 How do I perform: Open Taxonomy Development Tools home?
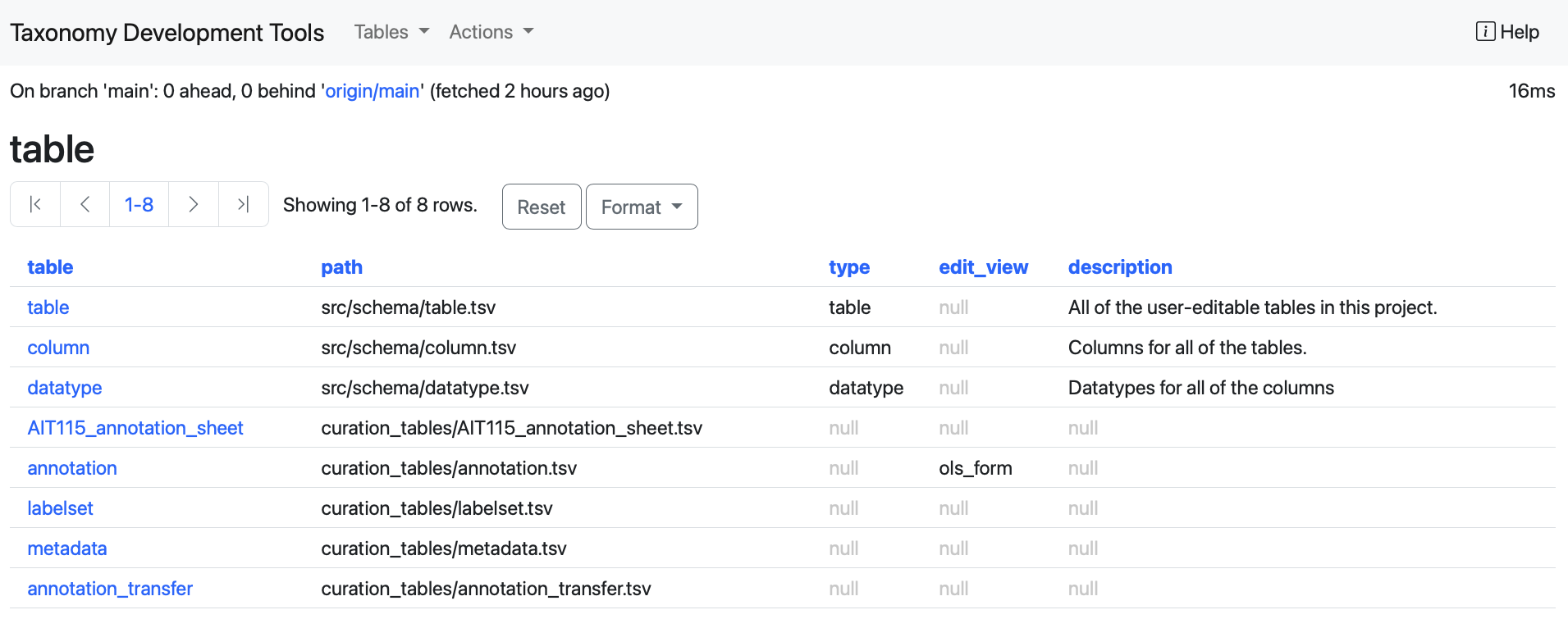[x=167, y=33]
